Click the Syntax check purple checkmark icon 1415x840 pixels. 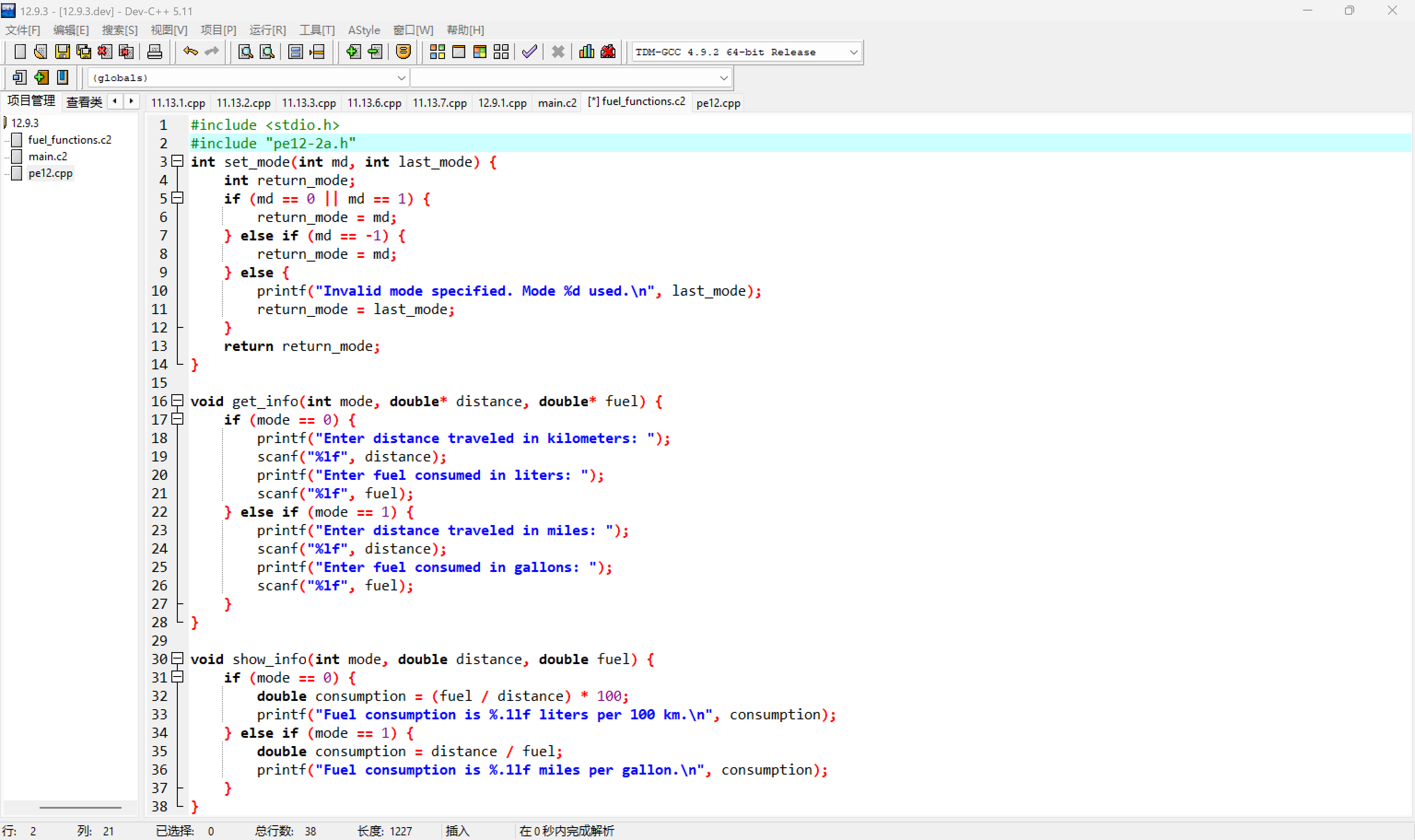coord(529,52)
